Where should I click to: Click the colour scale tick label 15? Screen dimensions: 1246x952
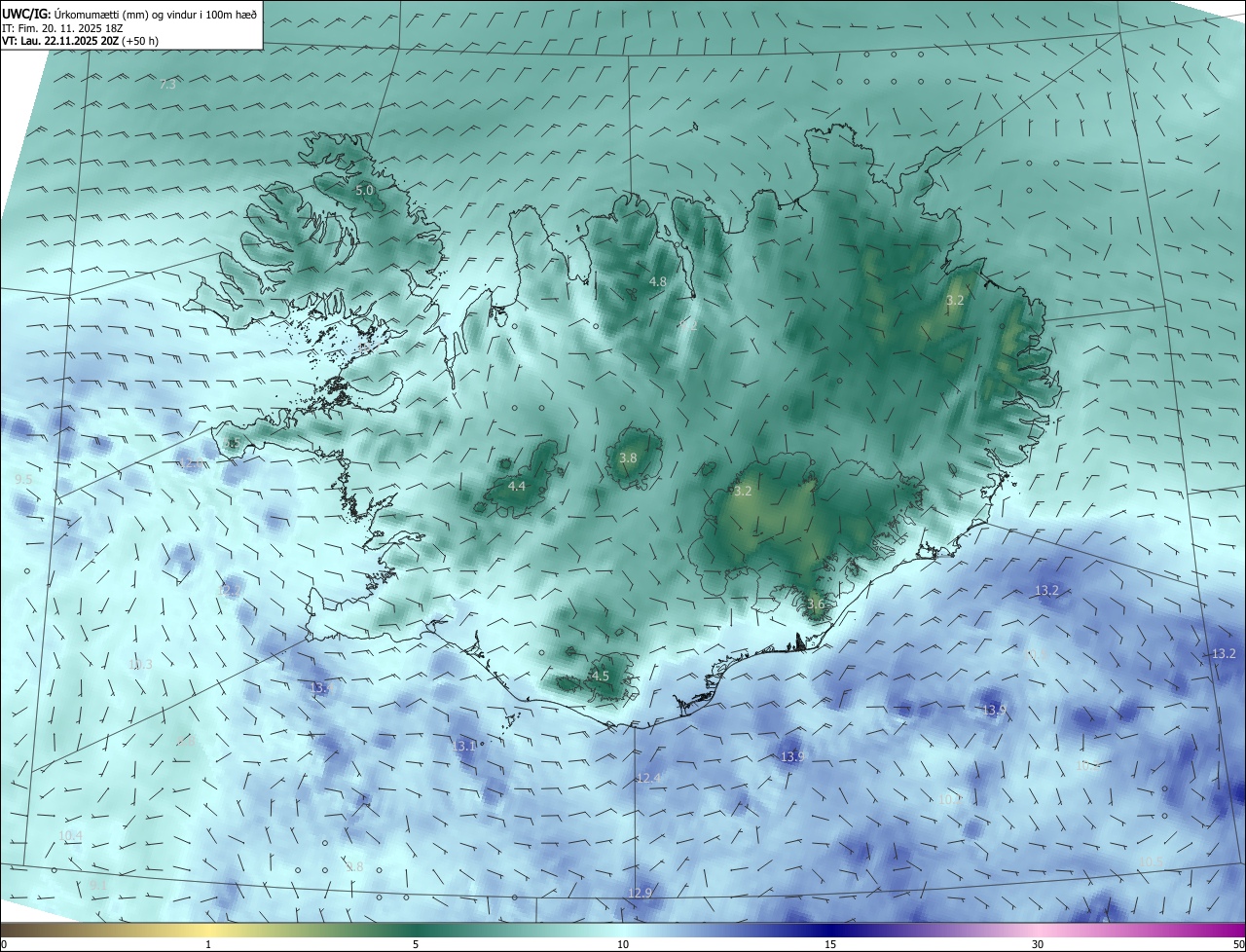[830, 944]
